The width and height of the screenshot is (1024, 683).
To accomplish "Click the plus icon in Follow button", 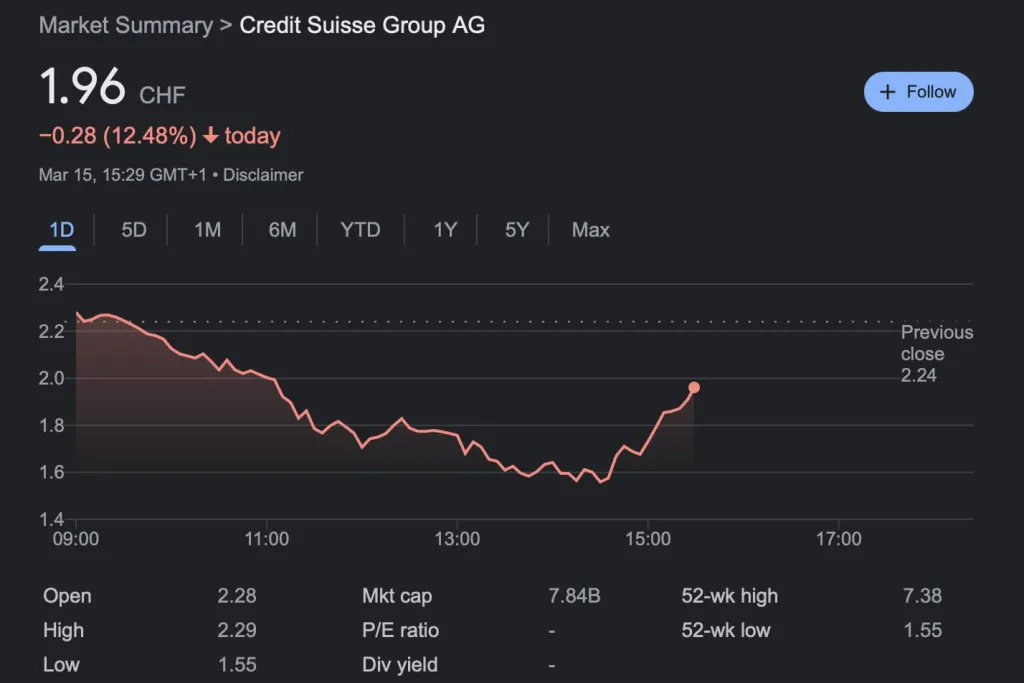I will [887, 92].
